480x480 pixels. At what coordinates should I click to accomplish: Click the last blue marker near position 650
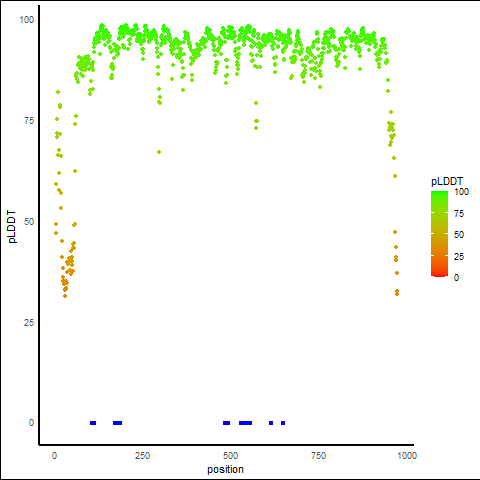[283, 423]
